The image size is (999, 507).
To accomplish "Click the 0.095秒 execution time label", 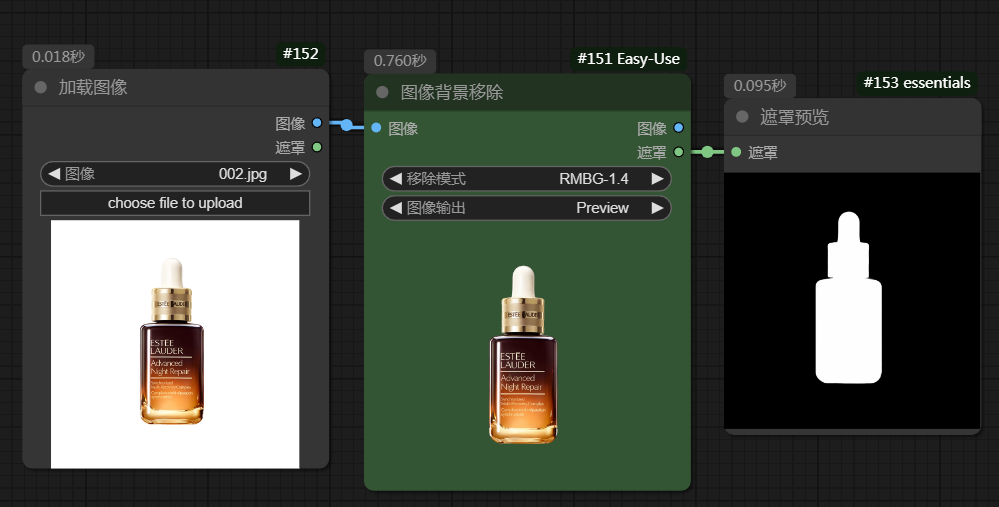I will point(760,85).
